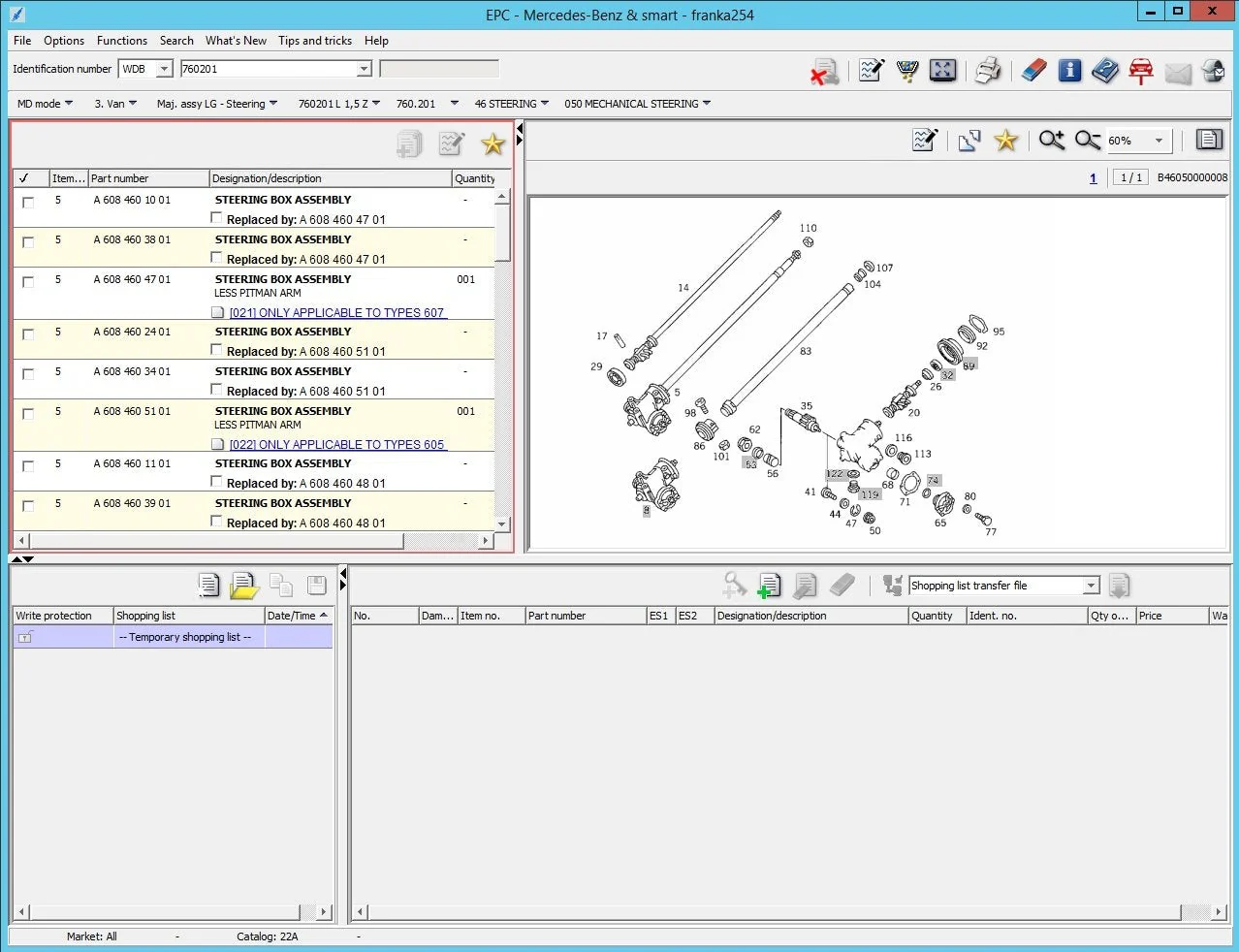Viewport: 1239px width, 952px height.
Task: Click the eraser icon in main toolbar
Action: pyautogui.click(x=1034, y=71)
